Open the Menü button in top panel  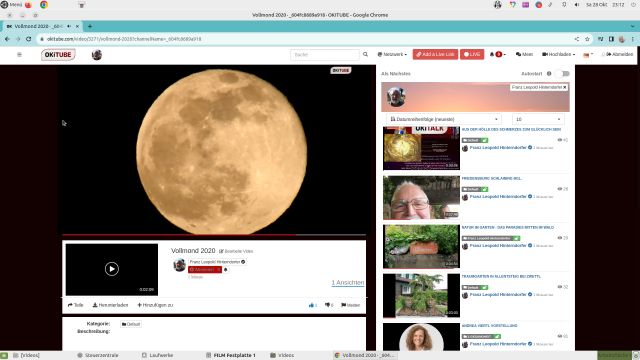(x=11, y=5)
